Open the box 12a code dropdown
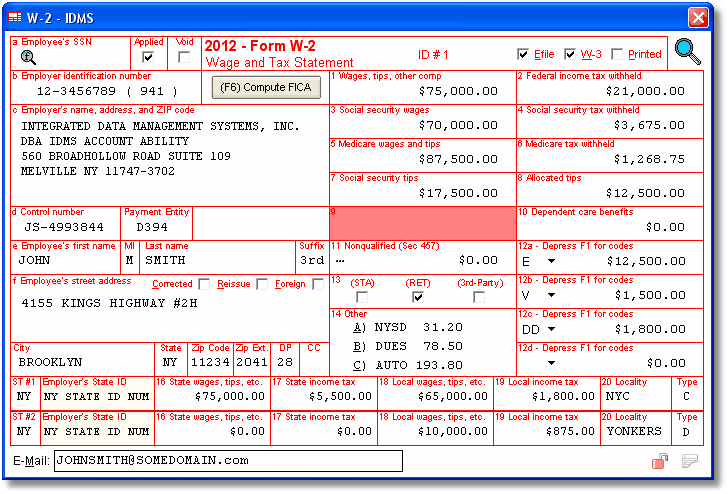This screenshot has width=728, height=494. [x=551, y=261]
